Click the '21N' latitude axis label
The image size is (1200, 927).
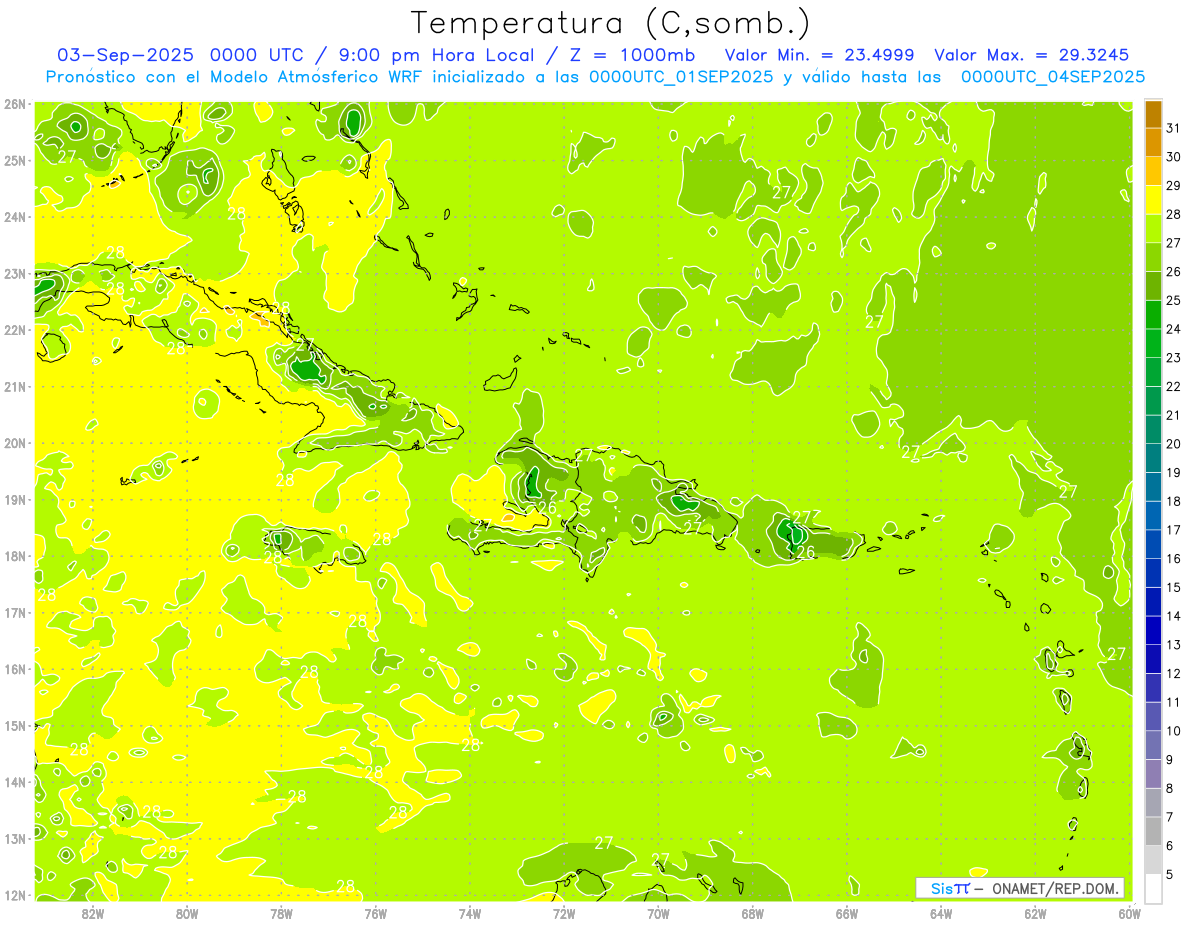point(14,387)
